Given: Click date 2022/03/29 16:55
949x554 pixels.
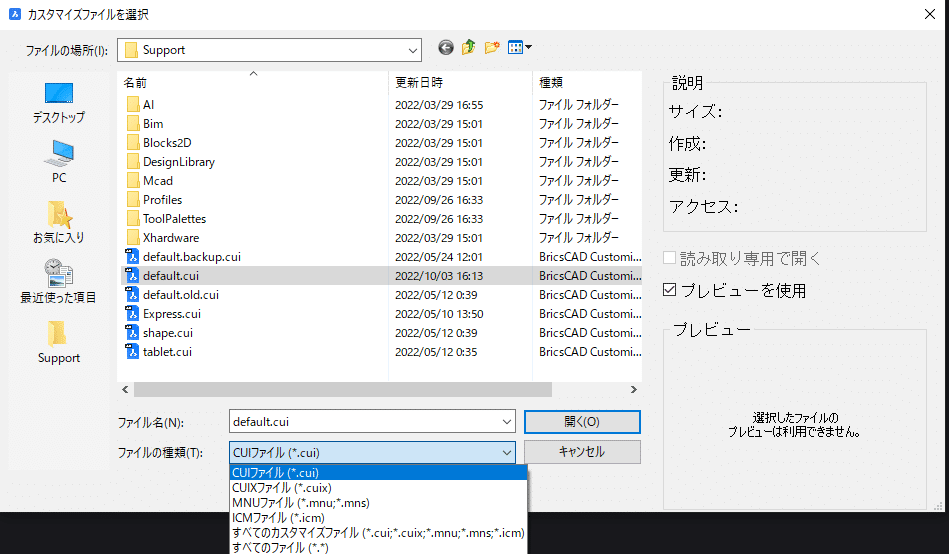Looking at the screenshot, I should [439, 105].
